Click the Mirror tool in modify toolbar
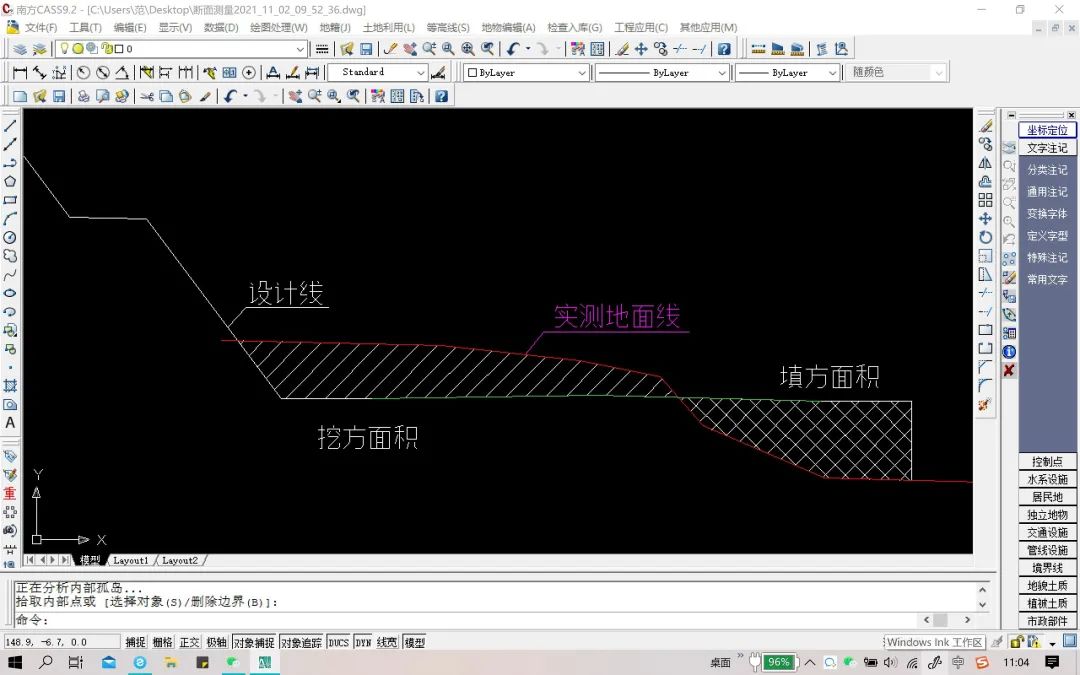This screenshot has height=675, width=1080. tap(986, 163)
